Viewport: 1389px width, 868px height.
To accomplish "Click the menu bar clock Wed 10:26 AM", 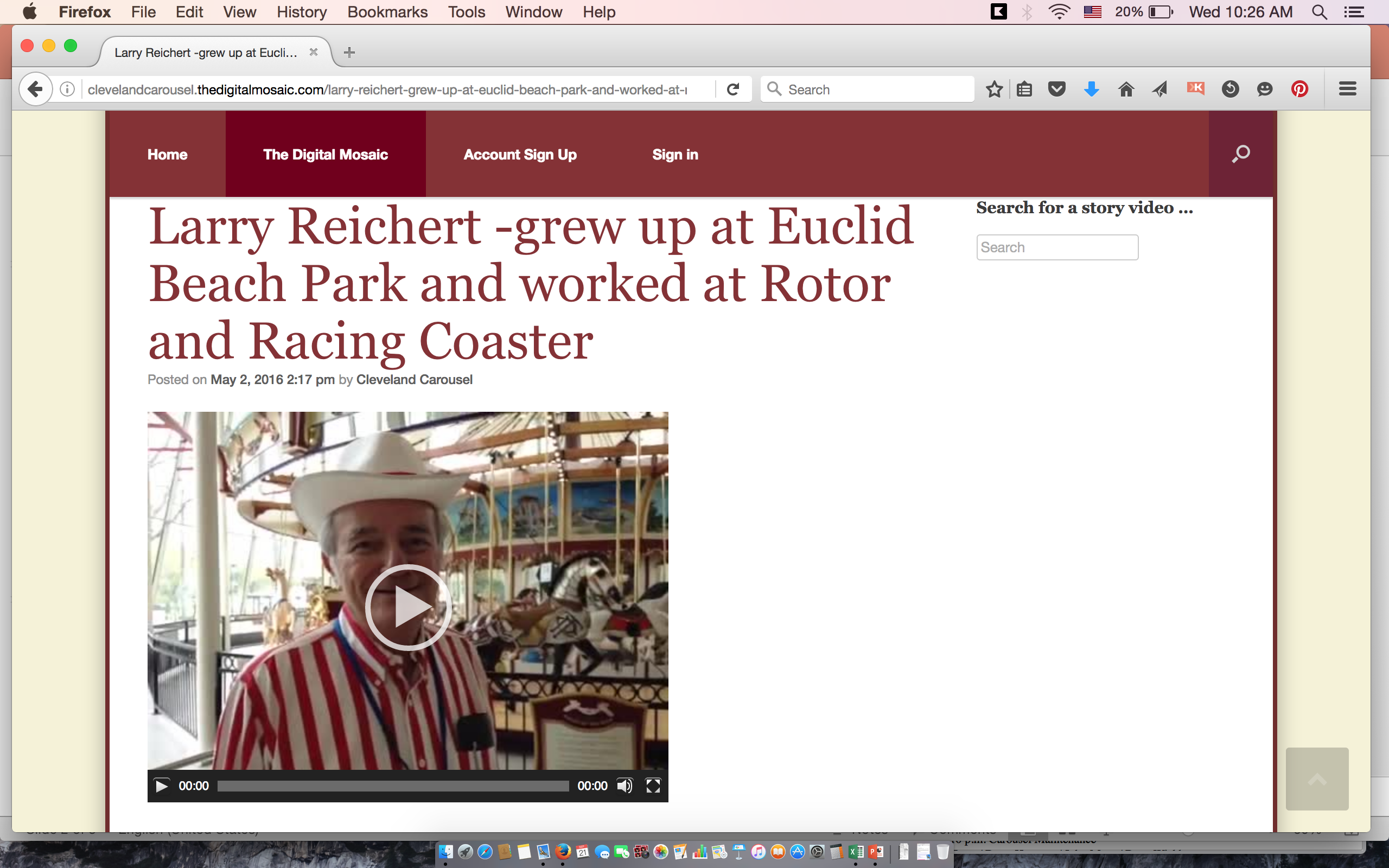I will pyautogui.click(x=1240, y=12).
